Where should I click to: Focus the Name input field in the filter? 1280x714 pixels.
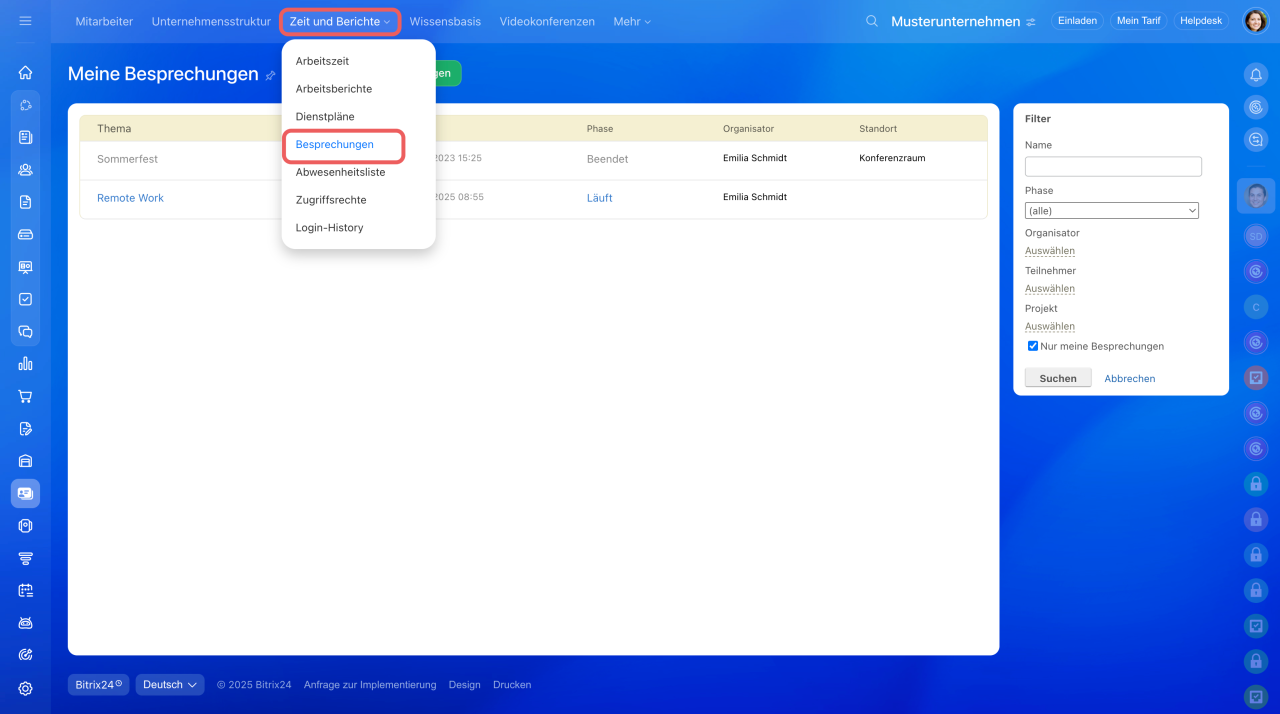(1113, 166)
